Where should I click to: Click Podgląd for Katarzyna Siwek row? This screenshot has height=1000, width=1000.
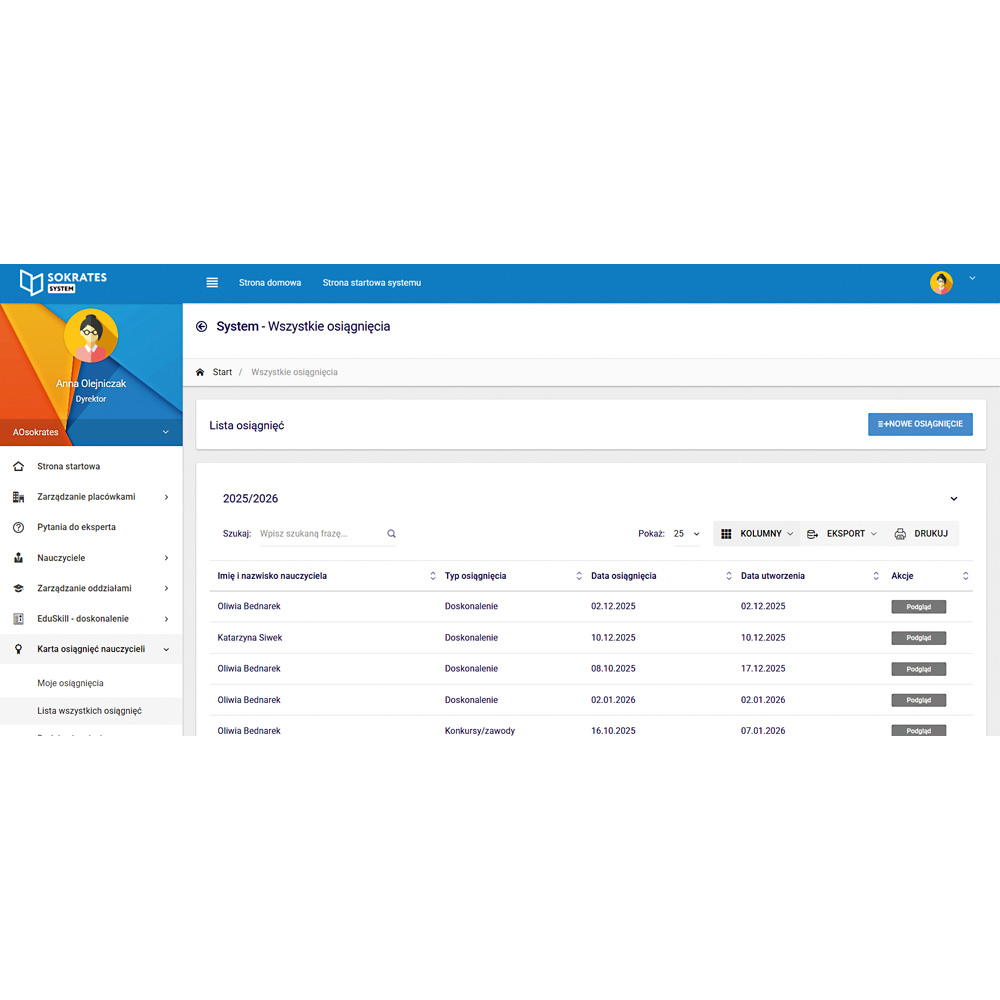[x=918, y=638]
